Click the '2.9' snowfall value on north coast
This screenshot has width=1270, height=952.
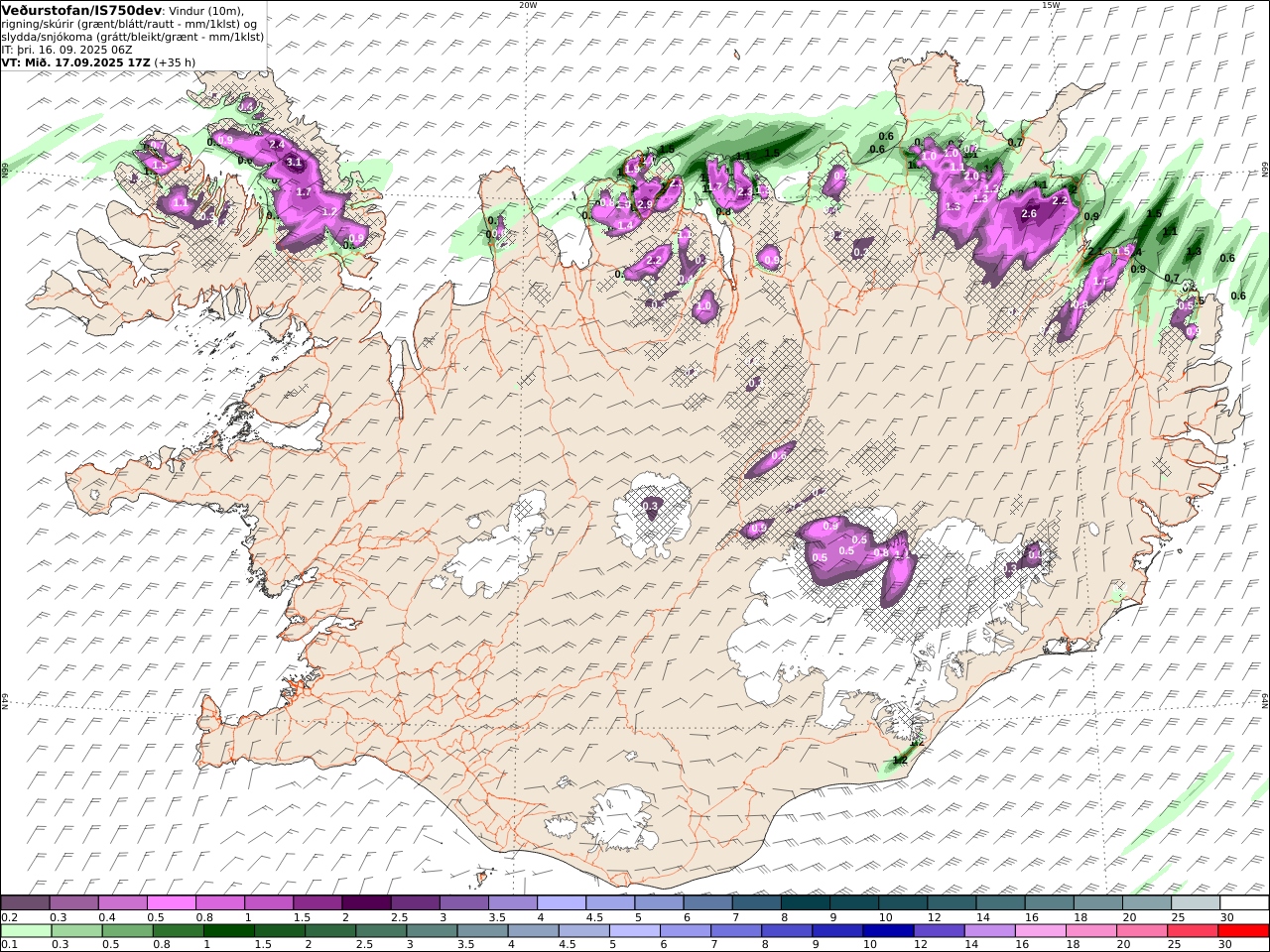click(644, 204)
